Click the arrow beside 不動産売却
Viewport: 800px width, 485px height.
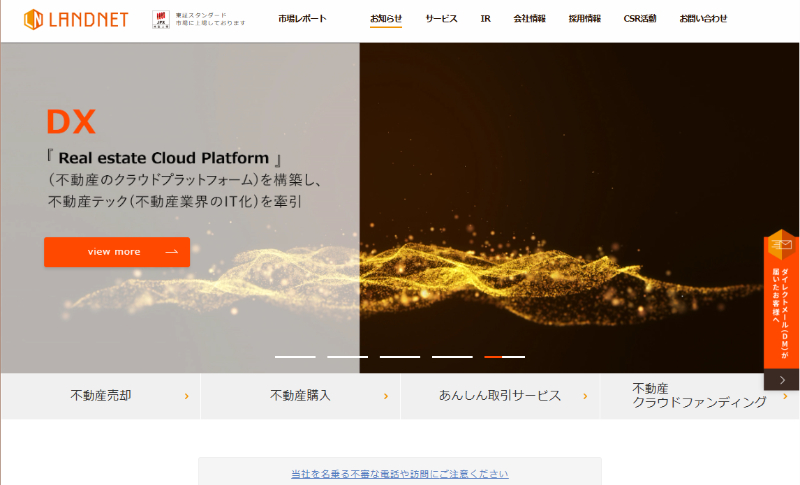[x=186, y=396]
